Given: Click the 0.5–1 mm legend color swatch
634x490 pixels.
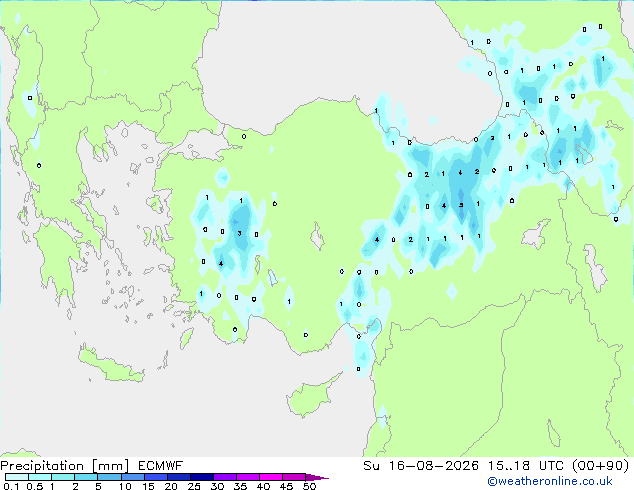Looking at the screenshot, I should [x=40, y=477].
